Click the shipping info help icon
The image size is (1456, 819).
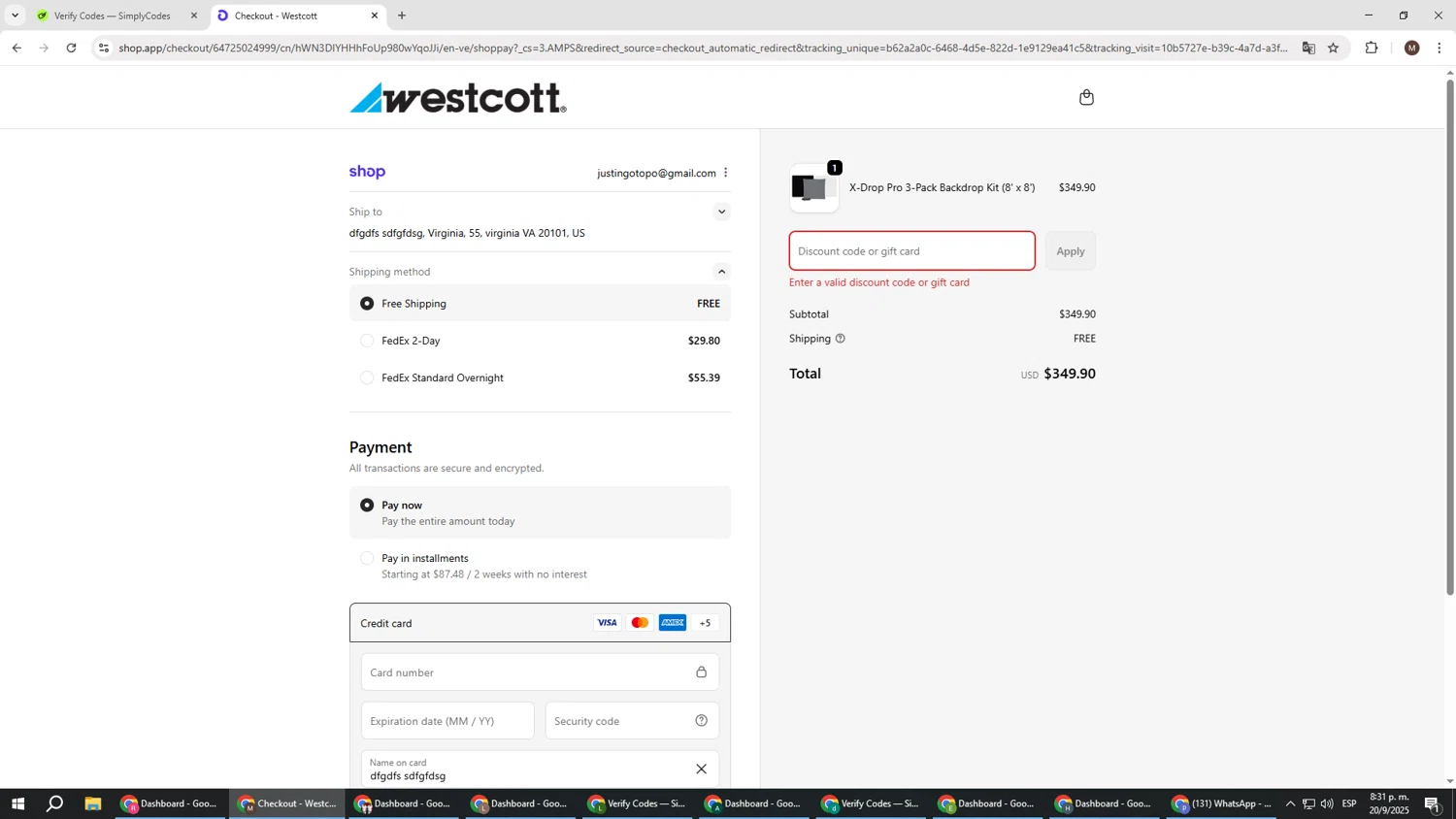[x=841, y=339]
